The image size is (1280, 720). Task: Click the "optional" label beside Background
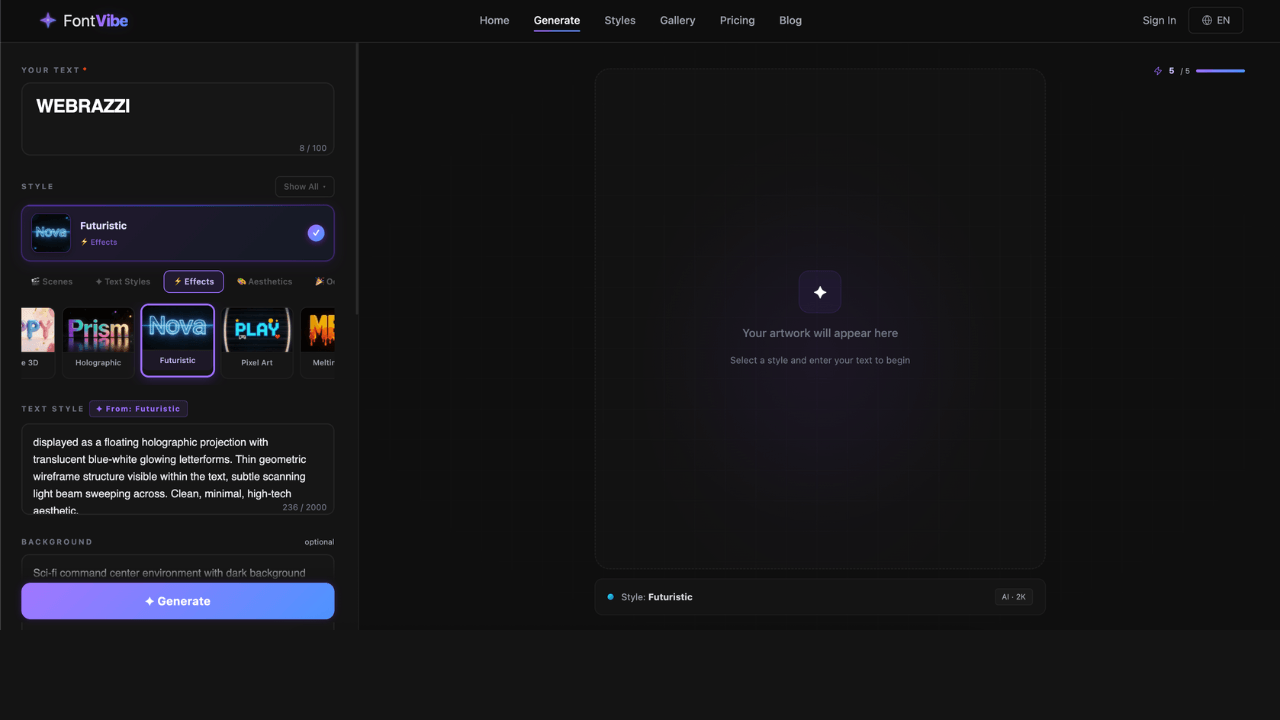[x=319, y=542]
